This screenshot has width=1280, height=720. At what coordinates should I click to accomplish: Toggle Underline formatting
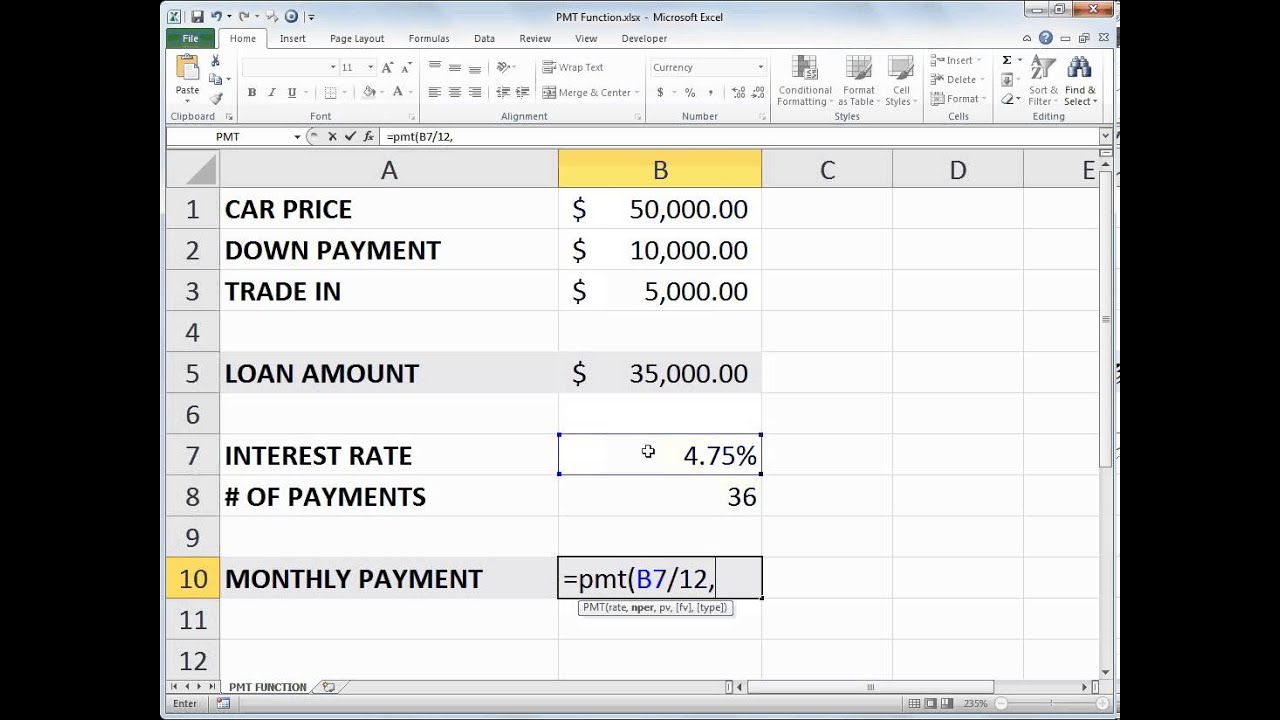[292, 92]
